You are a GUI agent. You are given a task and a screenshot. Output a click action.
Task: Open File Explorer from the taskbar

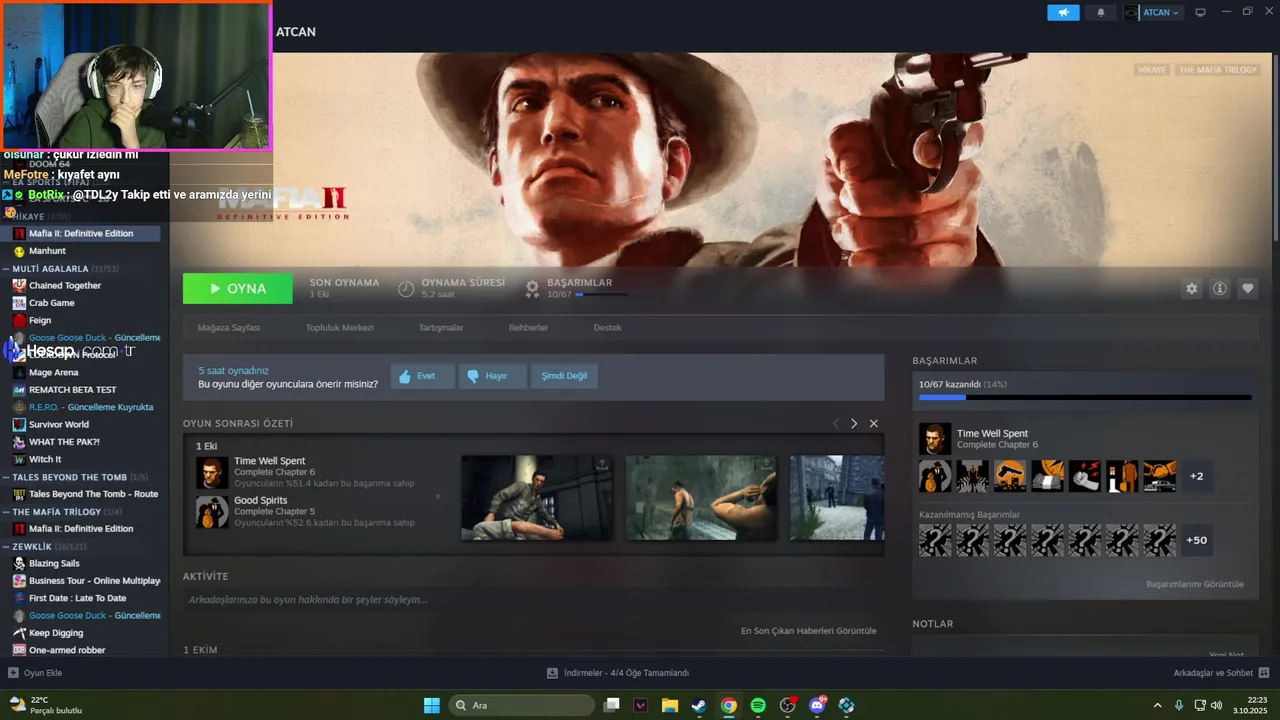pyautogui.click(x=670, y=705)
